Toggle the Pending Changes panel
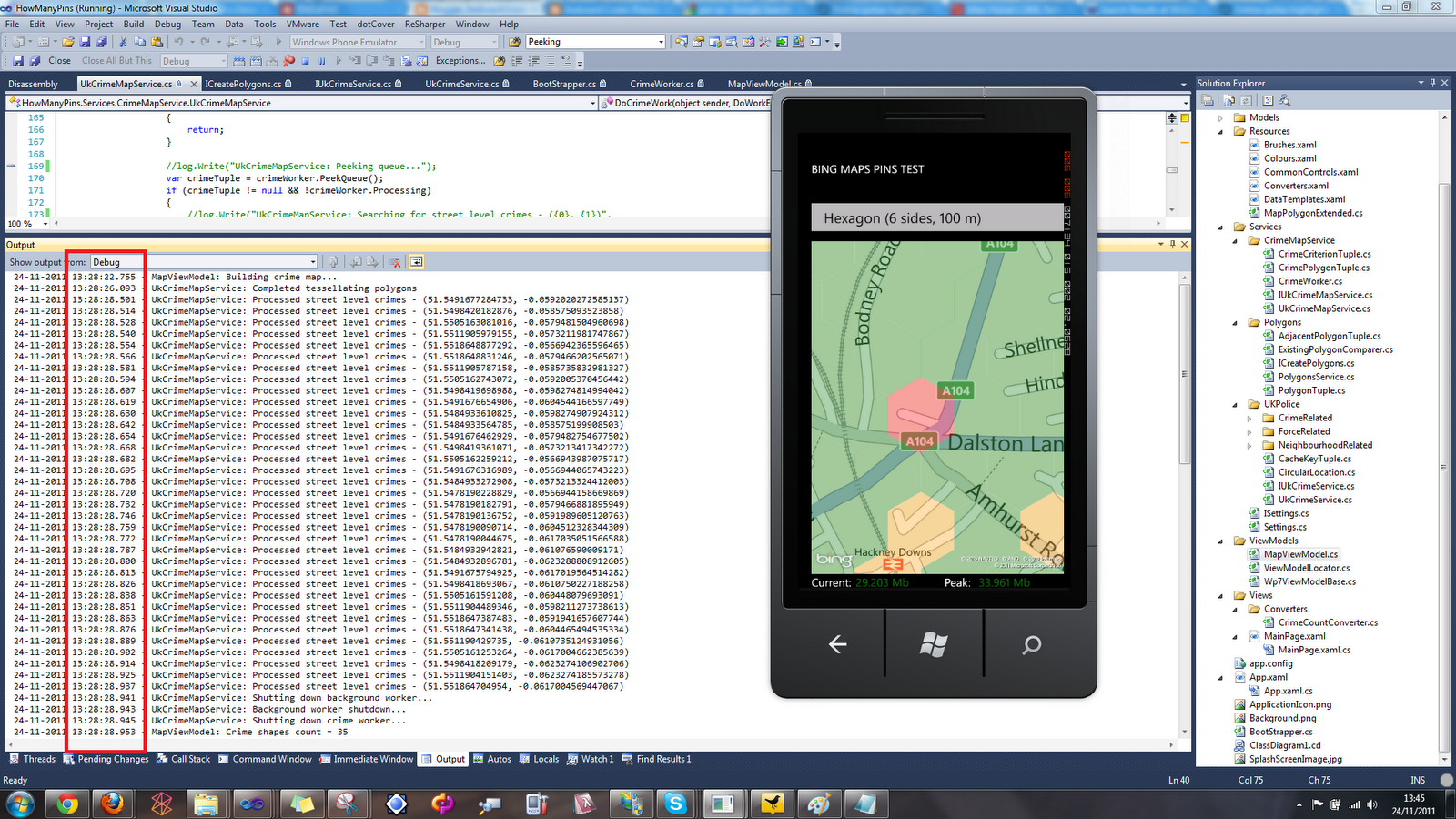The height and width of the screenshot is (819, 1456). point(106,758)
